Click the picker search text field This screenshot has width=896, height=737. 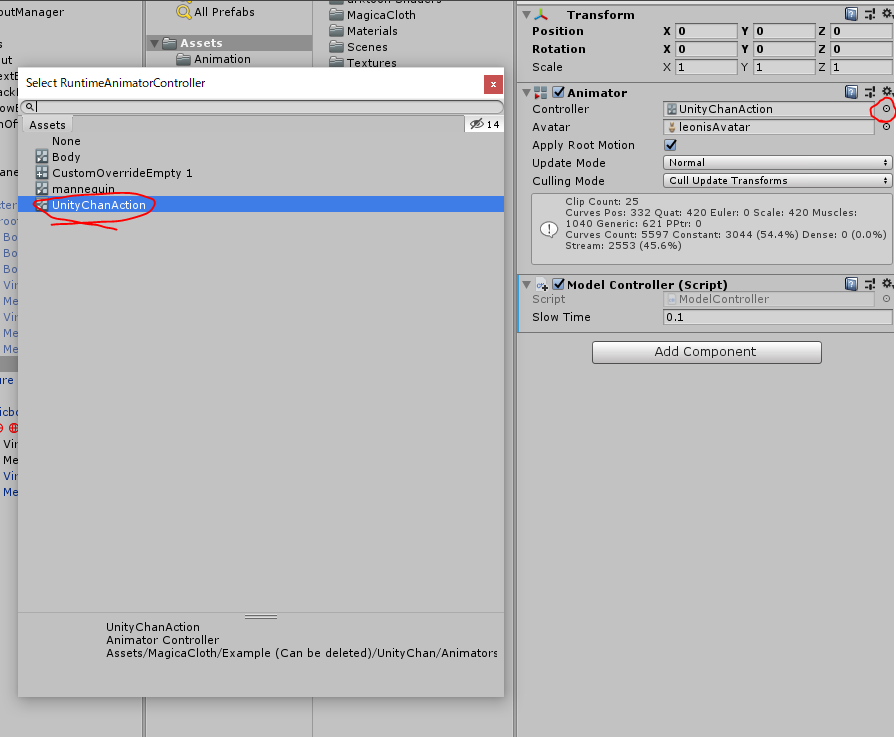(x=262, y=107)
